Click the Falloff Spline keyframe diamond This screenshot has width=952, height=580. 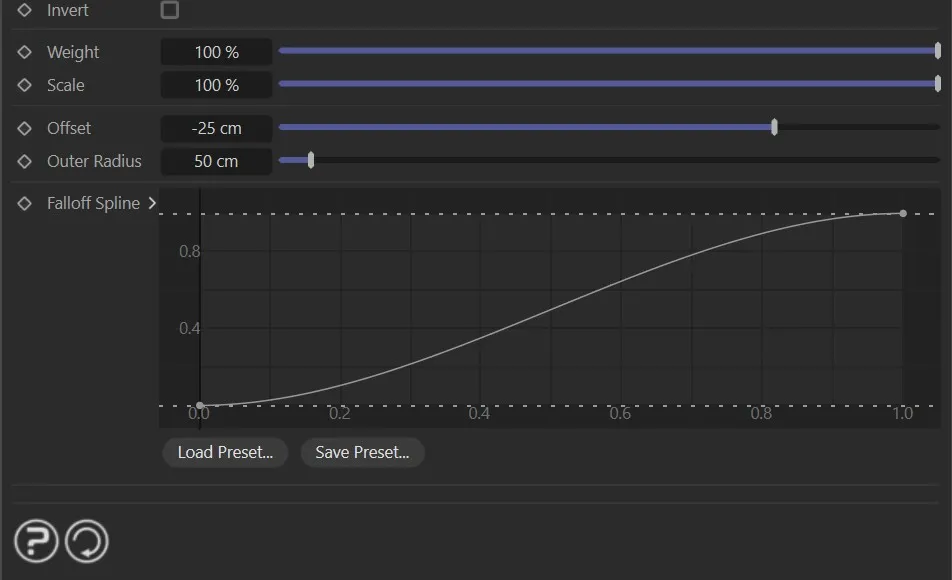[x=25, y=203]
